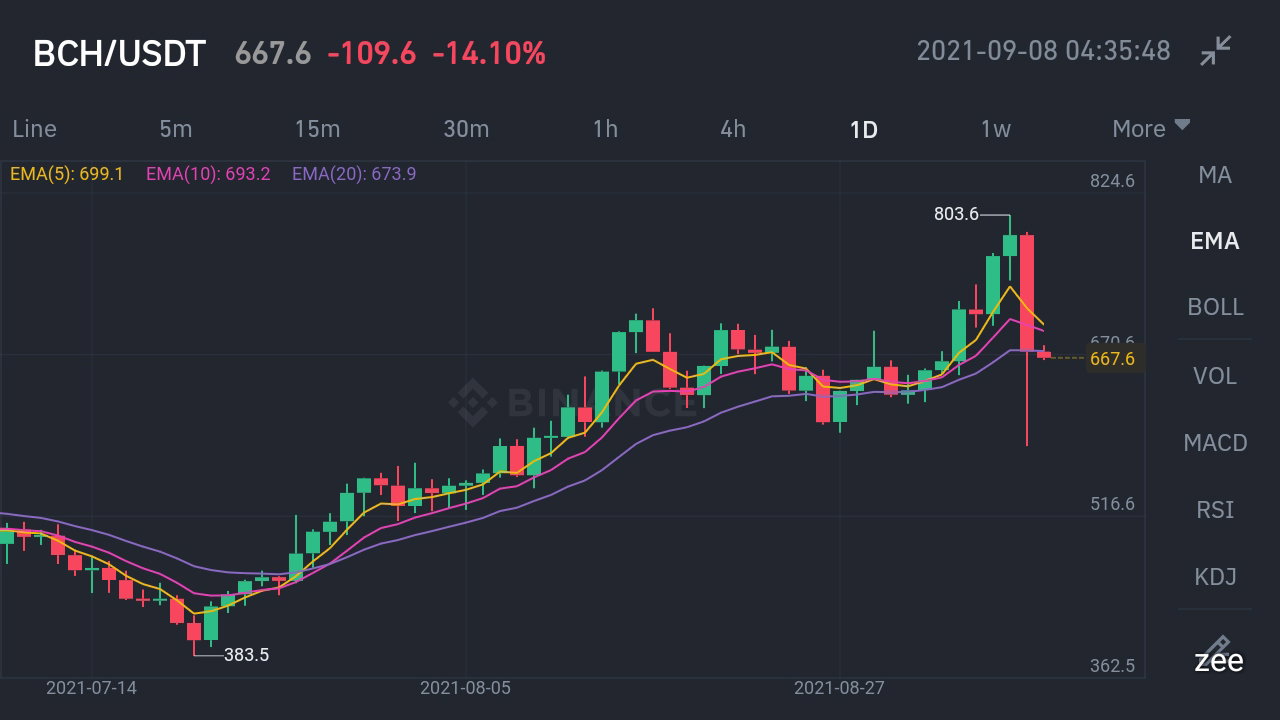Select the 5m interval

click(175, 129)
